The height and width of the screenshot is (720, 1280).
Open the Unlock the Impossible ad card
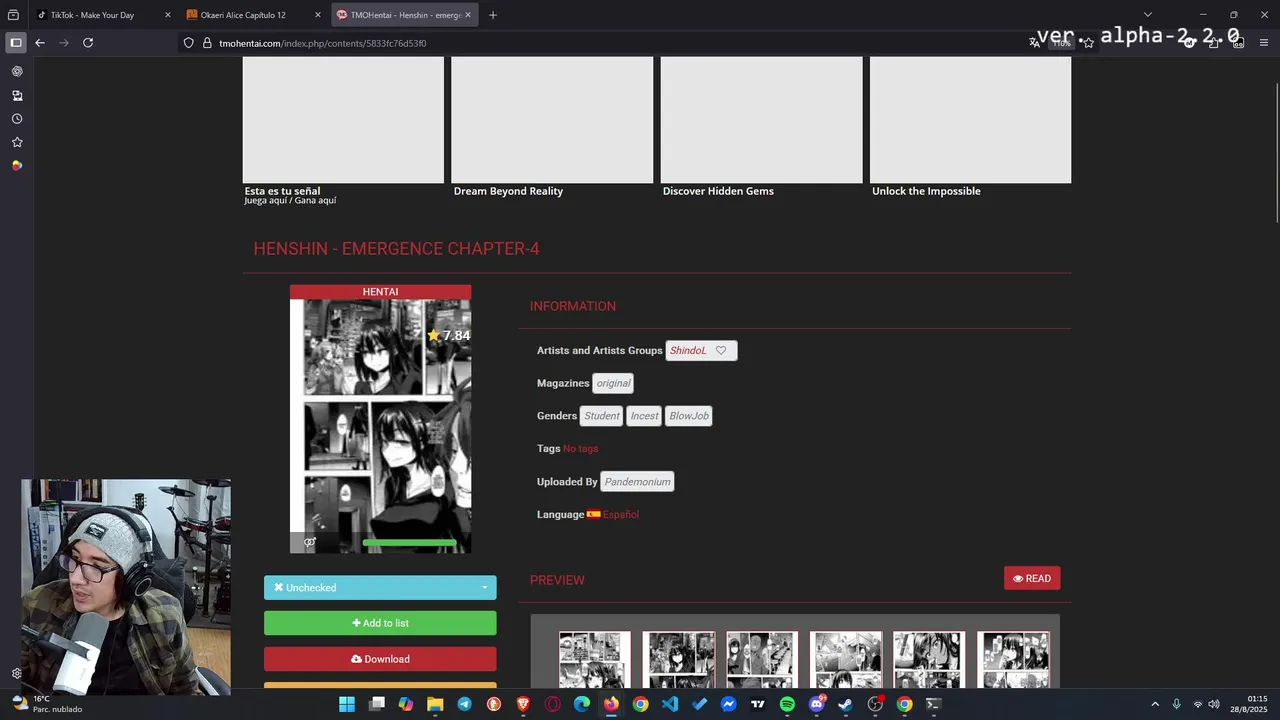pos(970,127)
